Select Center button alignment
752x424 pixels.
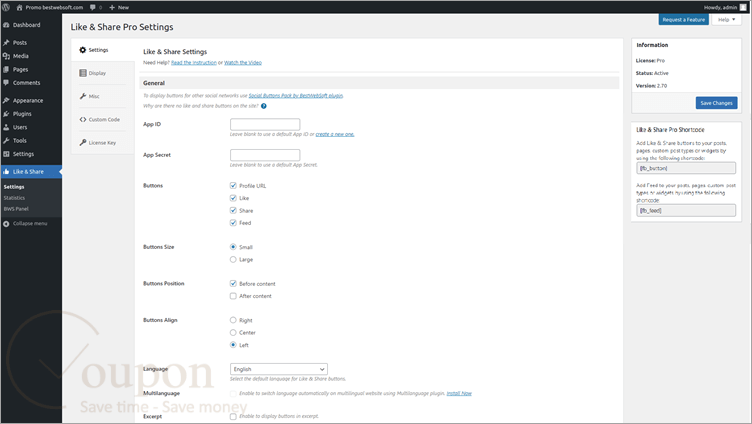coord(233,333)
